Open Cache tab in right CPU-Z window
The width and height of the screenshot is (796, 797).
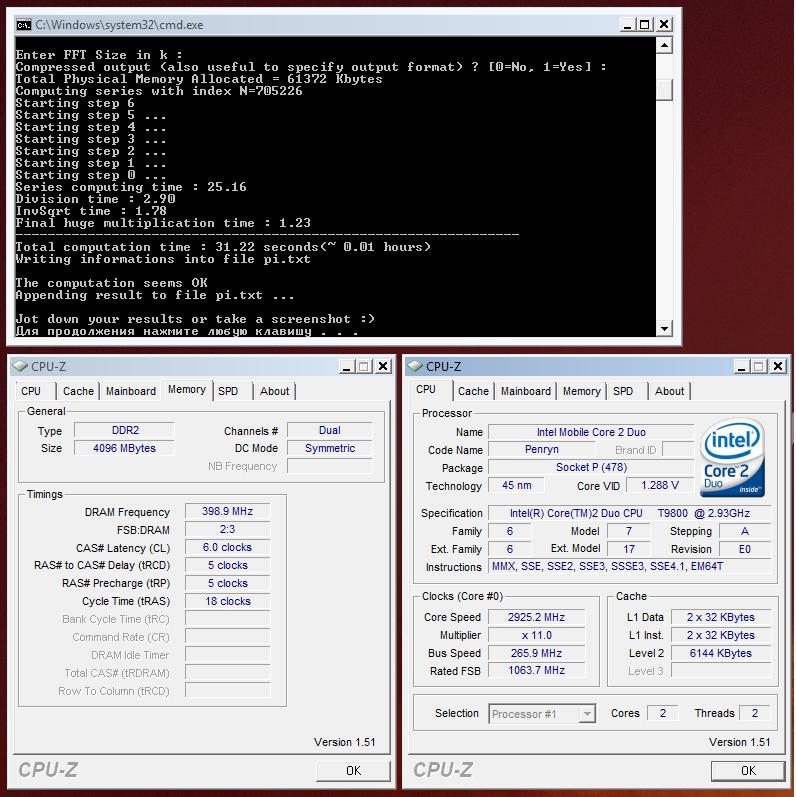473,391
